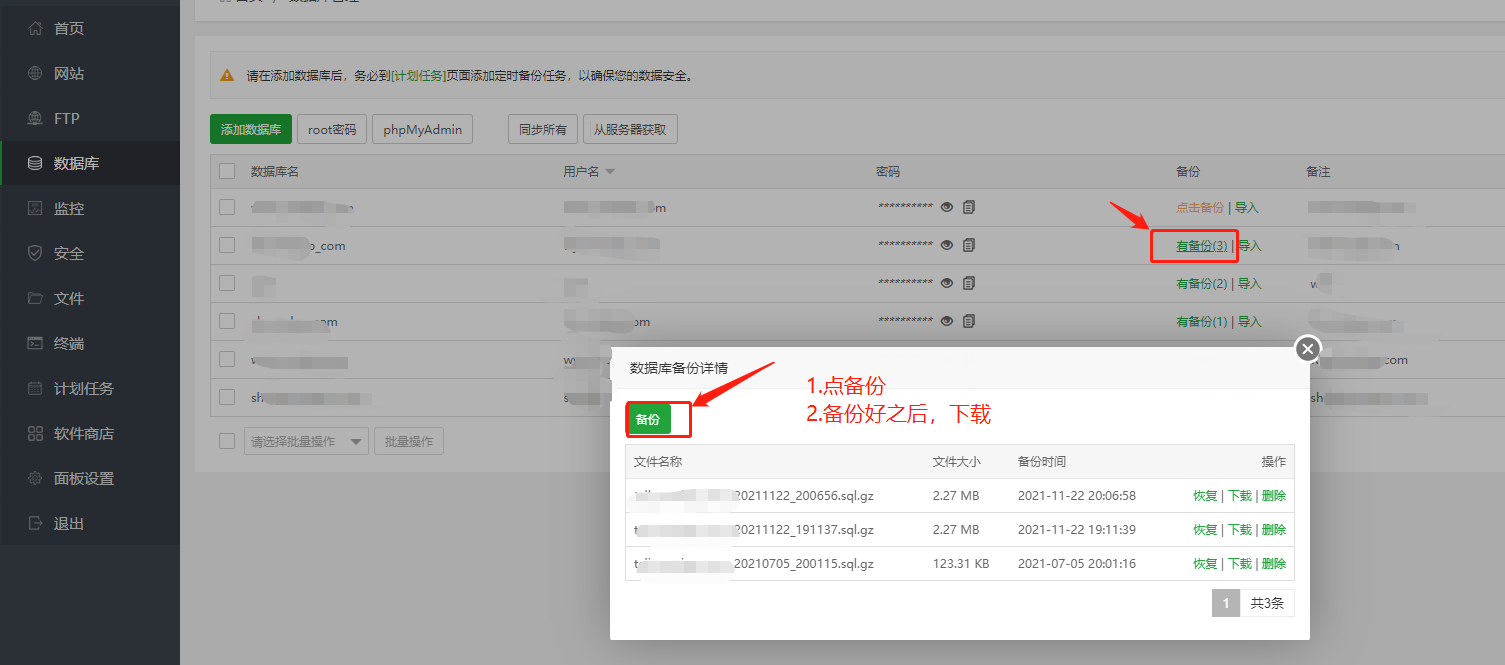Click the 123.31 KB file size

coord(961,564)
